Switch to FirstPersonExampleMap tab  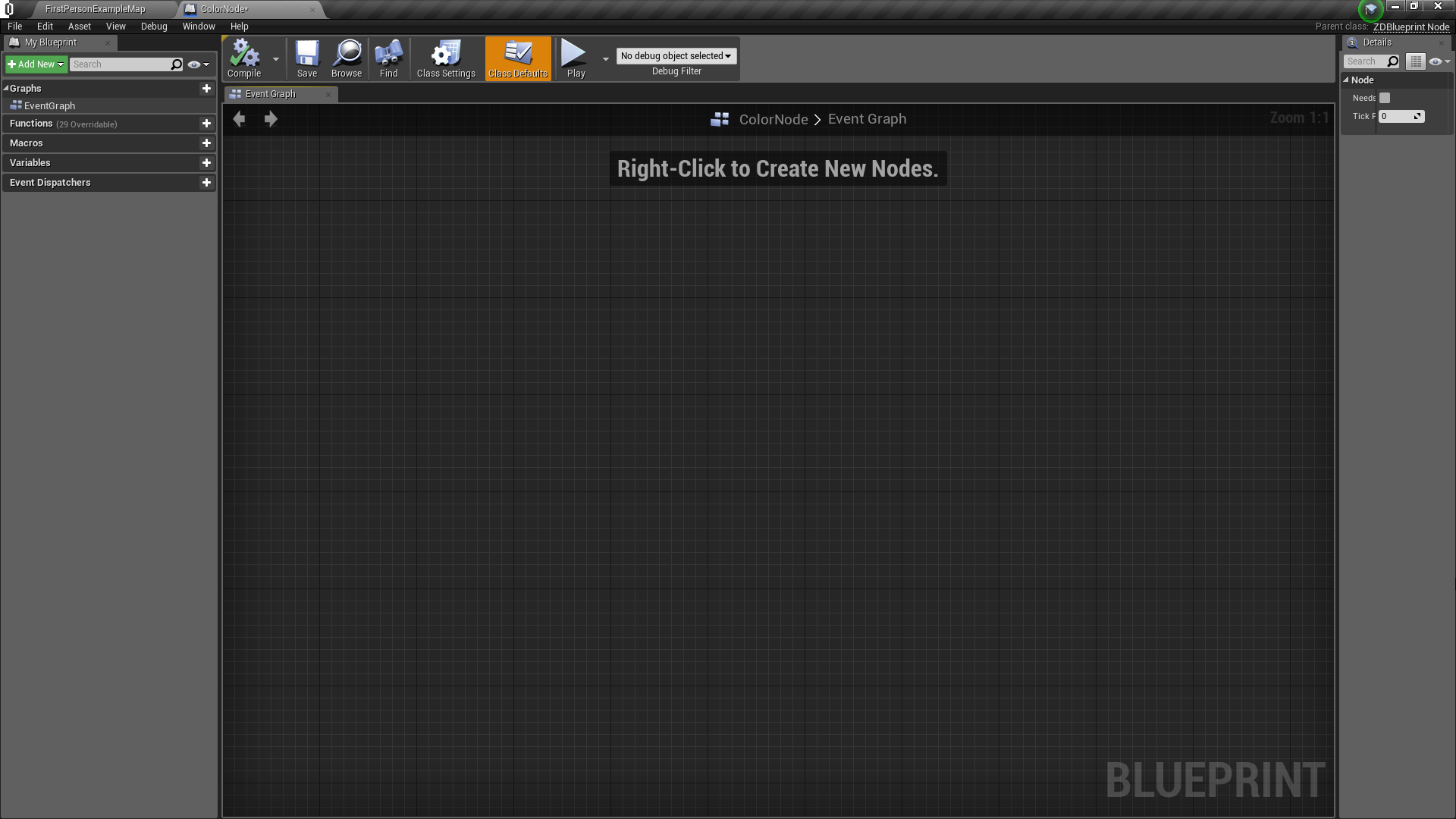(x=95, y=9)
